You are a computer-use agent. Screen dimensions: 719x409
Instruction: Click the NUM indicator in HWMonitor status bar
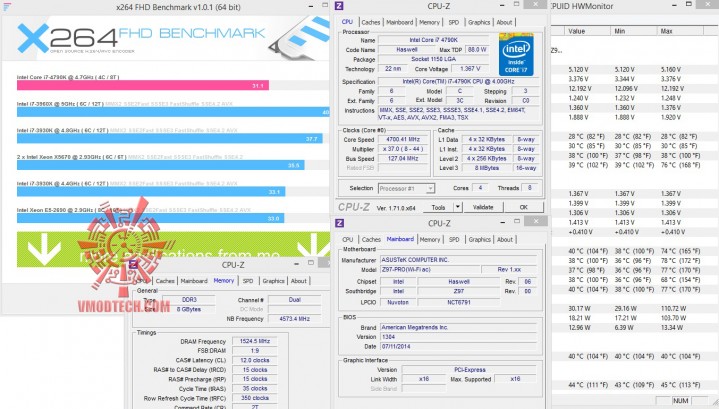680,401
